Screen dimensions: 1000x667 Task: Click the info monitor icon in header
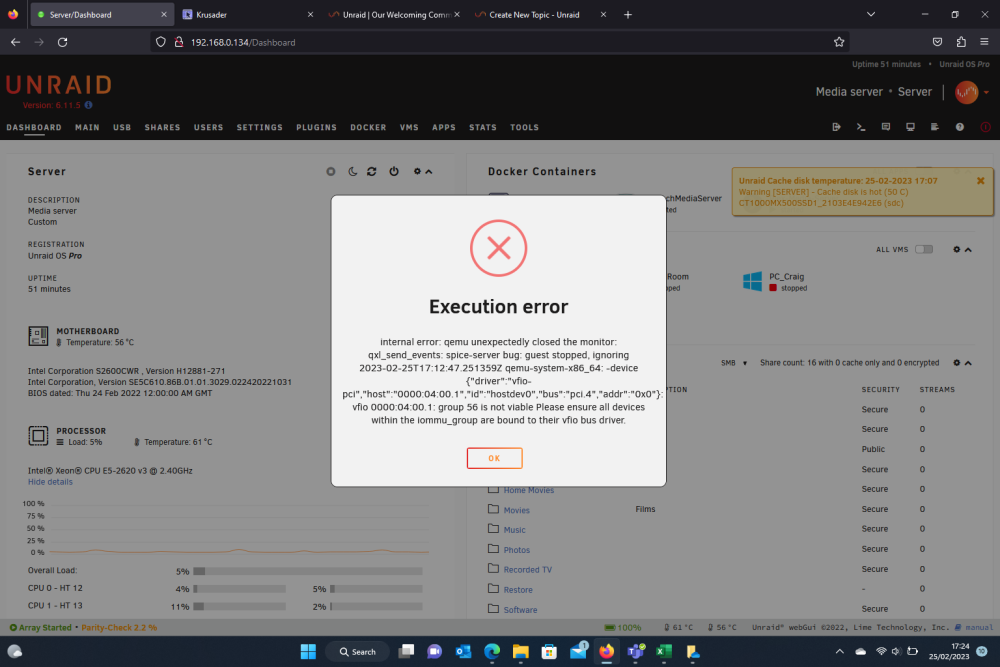click(x=910, y=127)
